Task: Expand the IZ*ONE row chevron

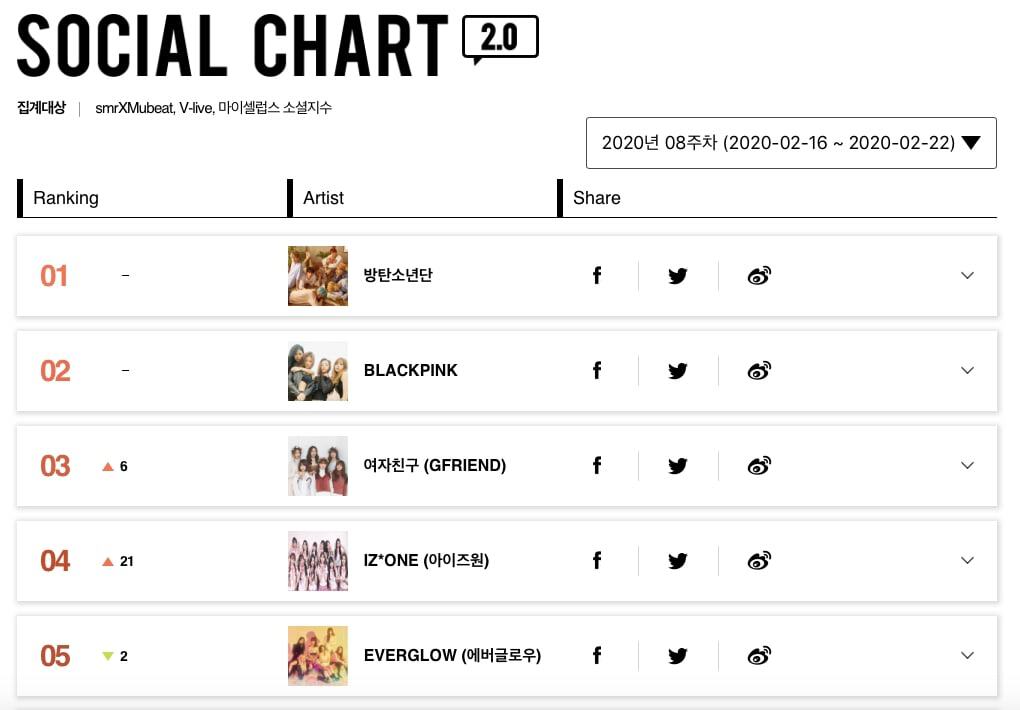Action: (967, 561)
